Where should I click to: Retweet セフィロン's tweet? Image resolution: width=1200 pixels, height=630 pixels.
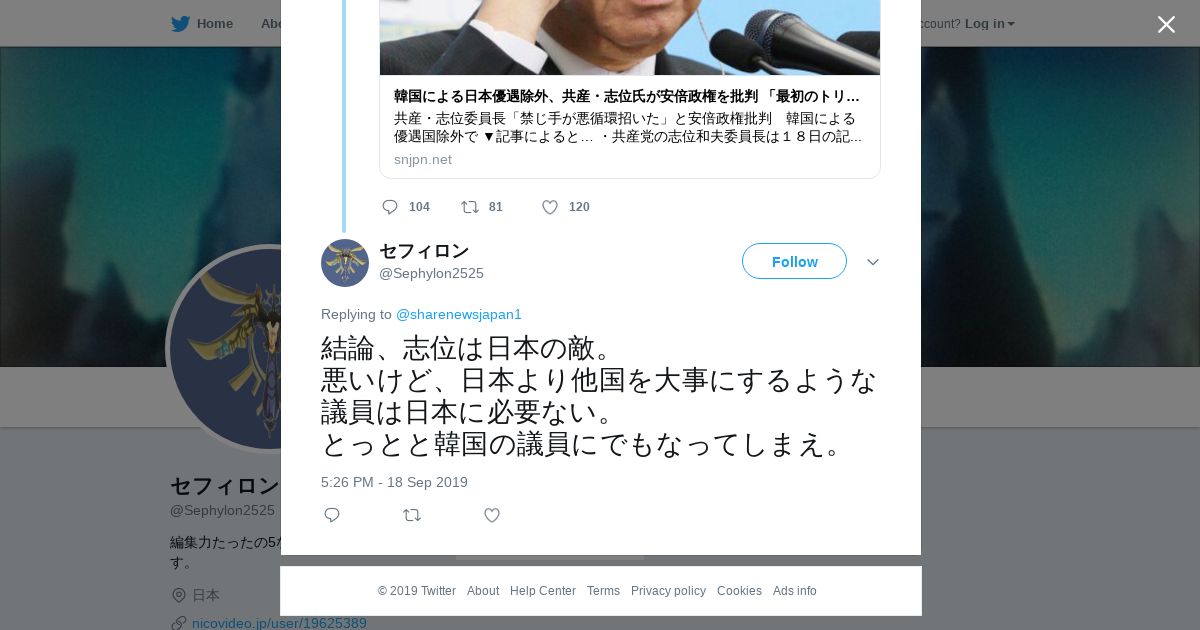pos(412,515)
